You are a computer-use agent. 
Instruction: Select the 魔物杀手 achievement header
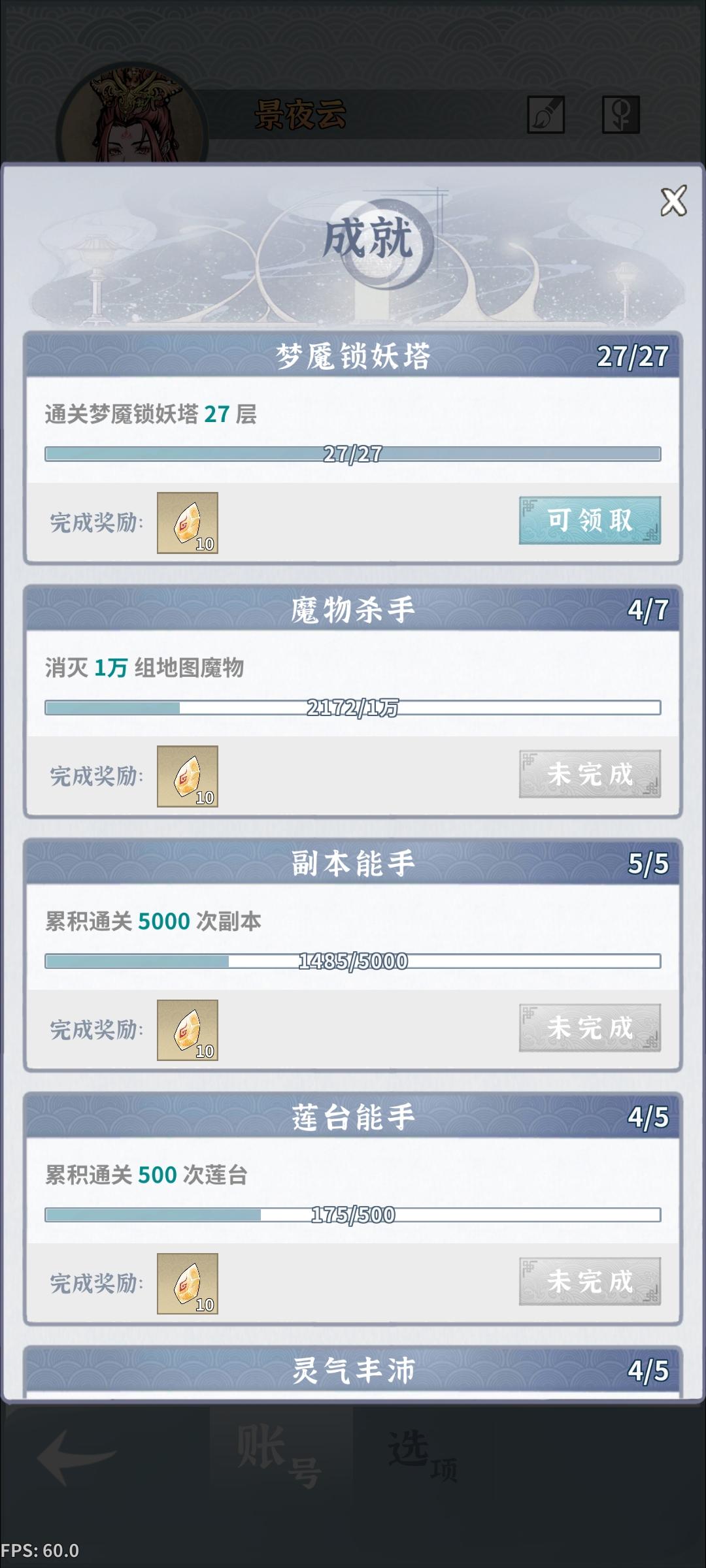coord(353,610)
